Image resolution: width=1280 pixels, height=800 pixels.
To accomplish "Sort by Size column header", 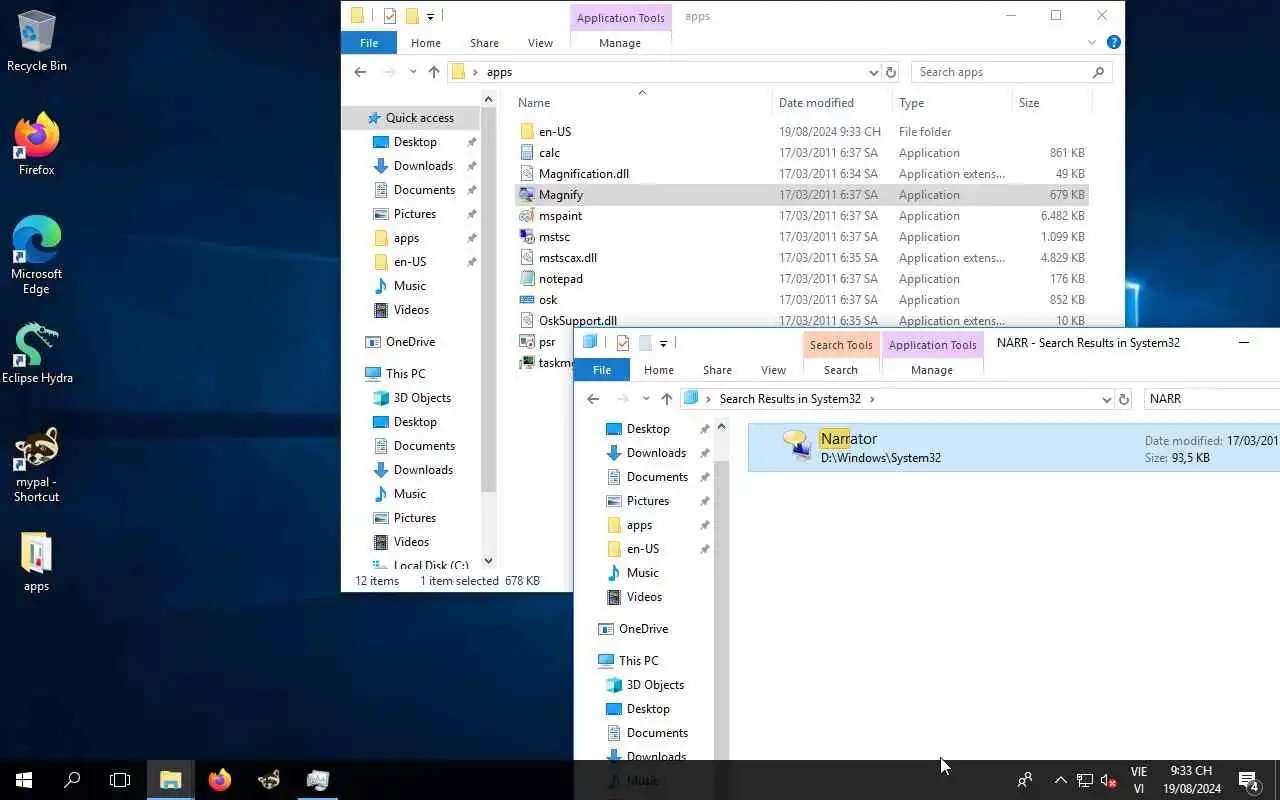I will click(x=1052, y=102).
